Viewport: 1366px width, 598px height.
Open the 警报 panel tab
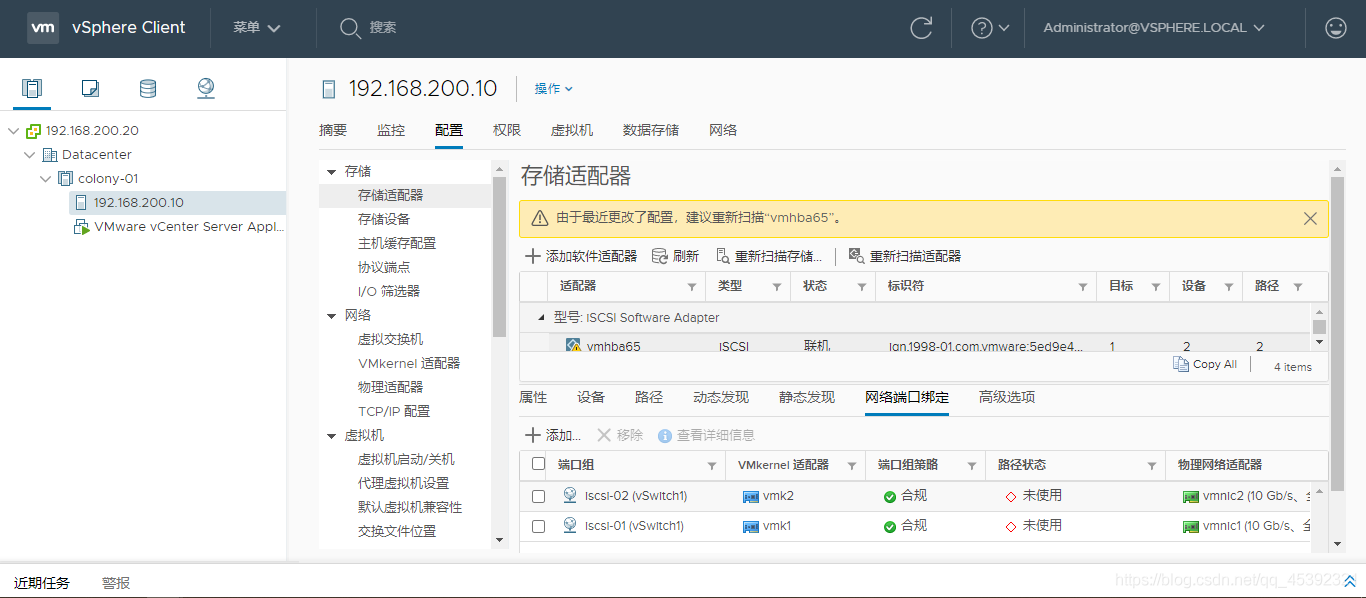[116, 583]
